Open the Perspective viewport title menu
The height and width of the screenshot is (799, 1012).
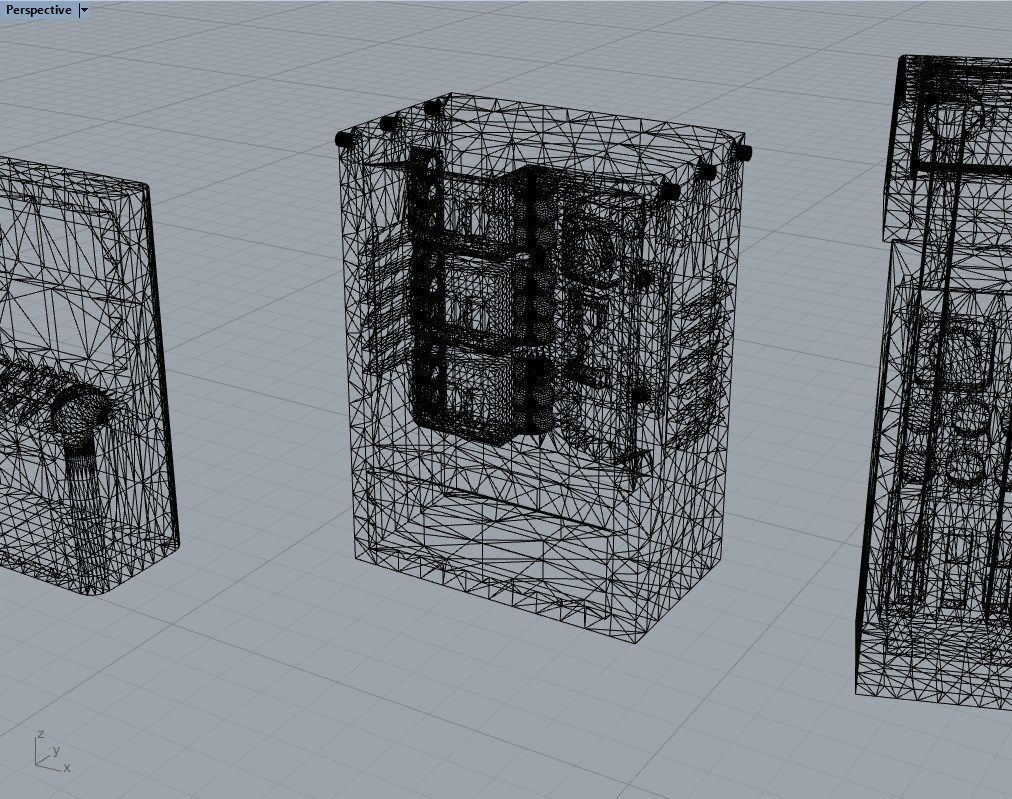[39, 10]
